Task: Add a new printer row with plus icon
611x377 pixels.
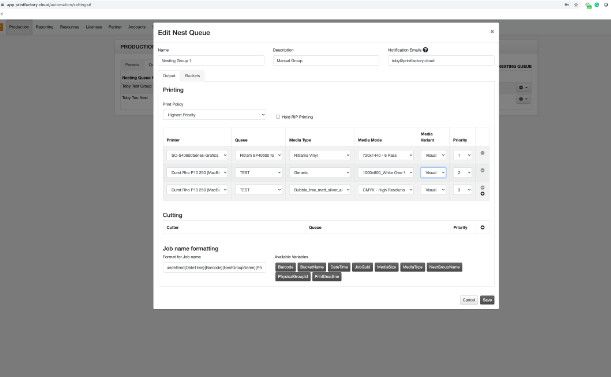Action: (482, 194)
